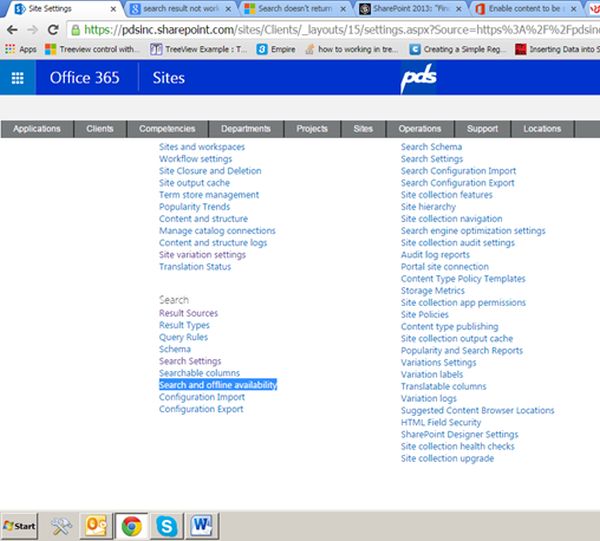Open Searchable columns link

click(x=199, y=373)
